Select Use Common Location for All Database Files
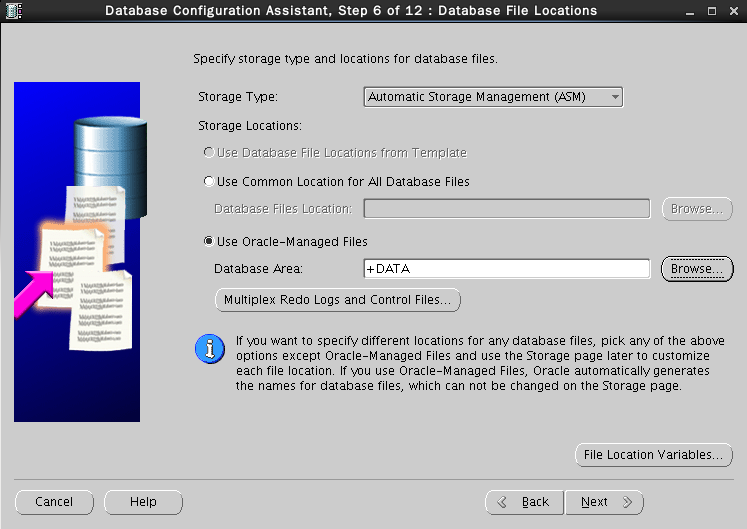Screen dimensions: 747x529 point(209,182)
